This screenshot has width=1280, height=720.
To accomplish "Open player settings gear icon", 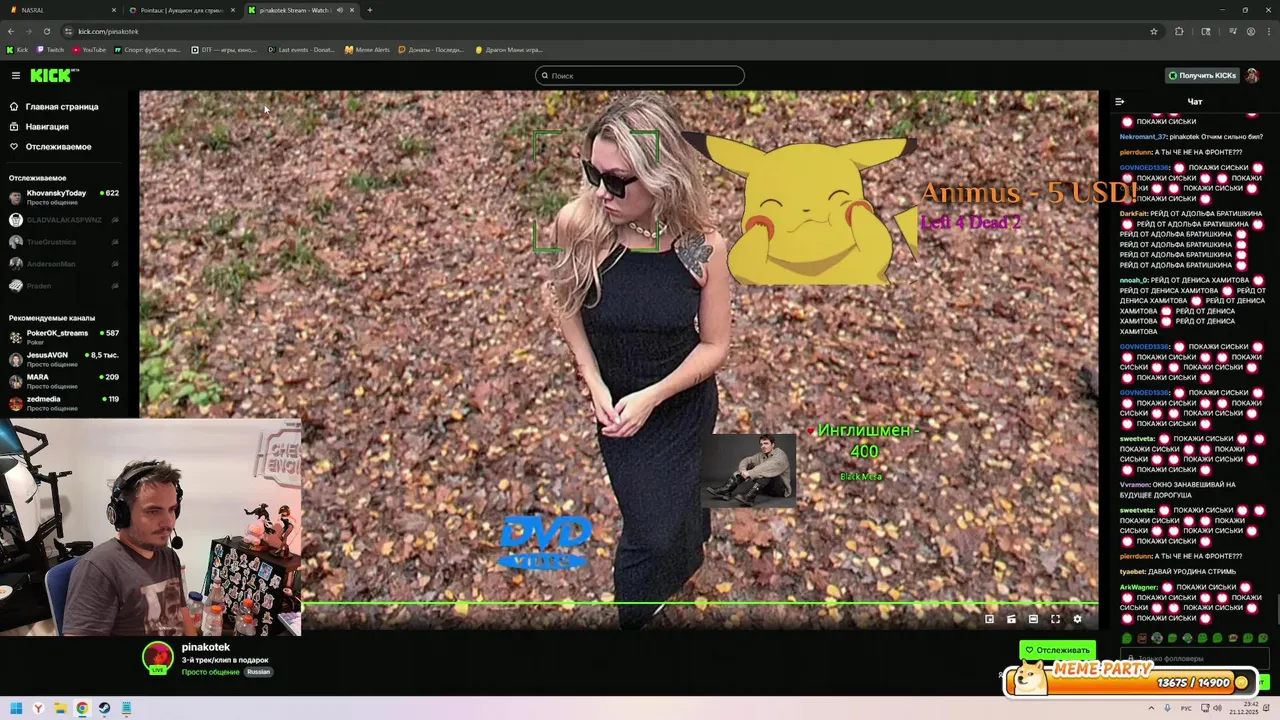I will click(x=1077, y=619).
